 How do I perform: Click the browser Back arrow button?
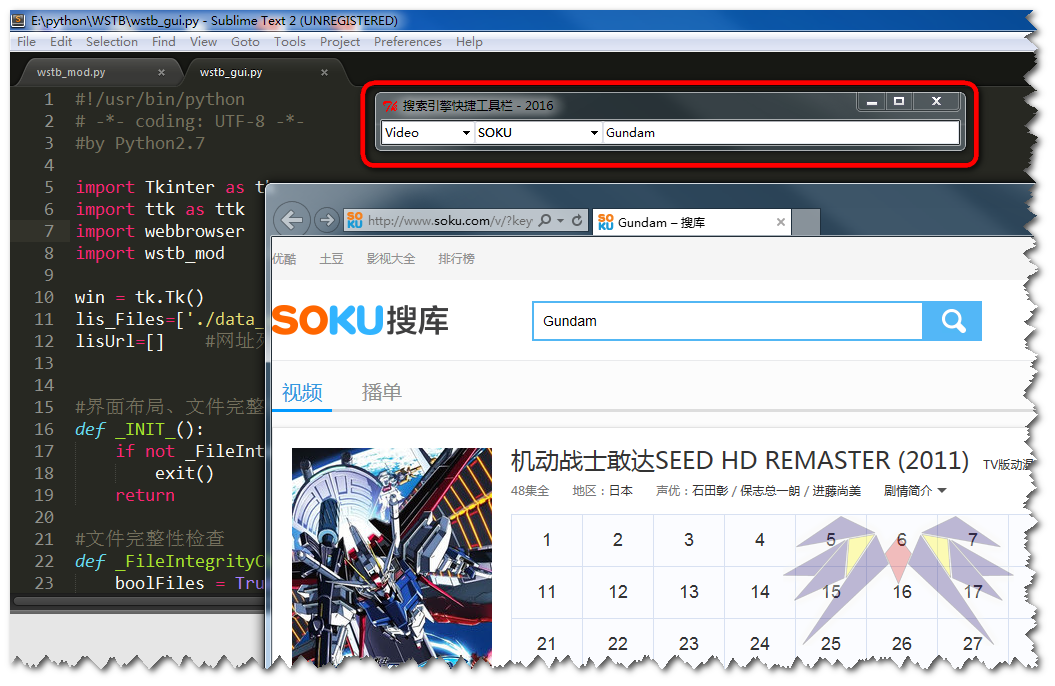[x=291, y=220]
